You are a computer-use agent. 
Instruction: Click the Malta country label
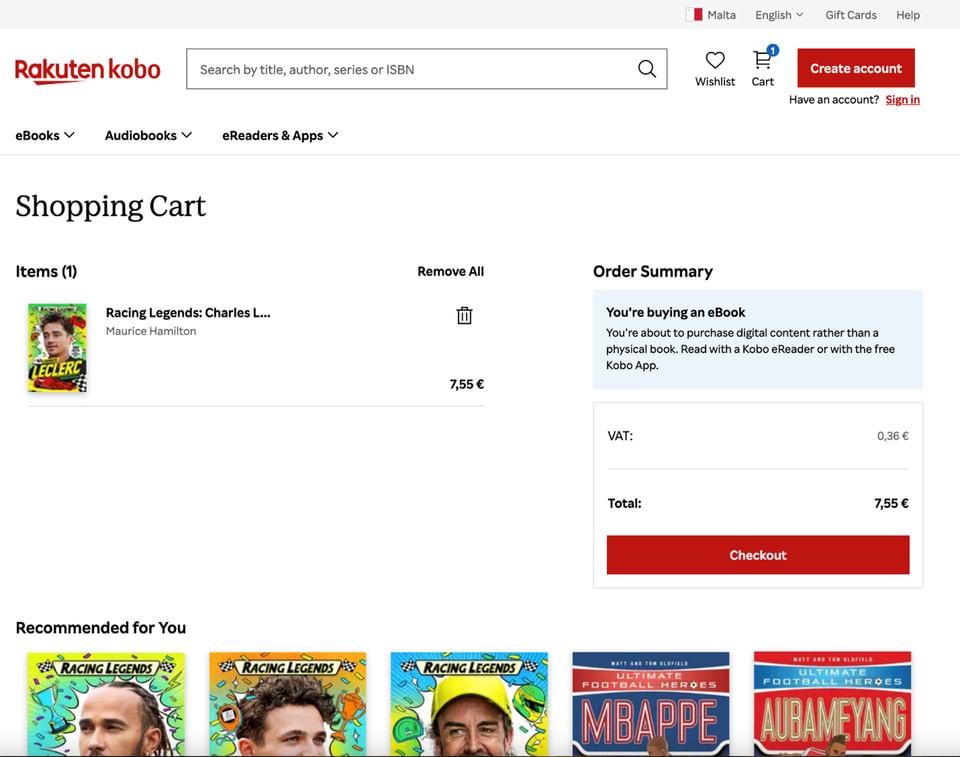(722, 15)
